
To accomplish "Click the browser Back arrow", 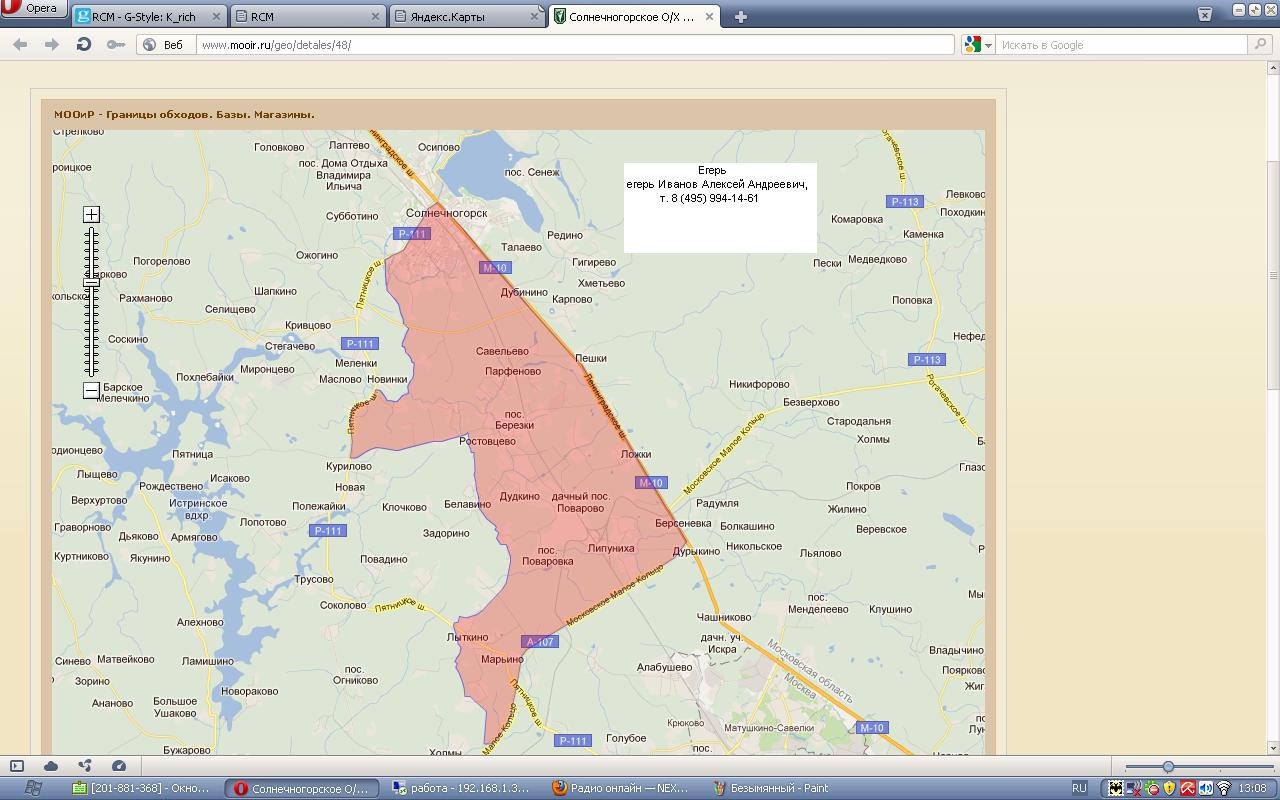I will coord(20,45).
